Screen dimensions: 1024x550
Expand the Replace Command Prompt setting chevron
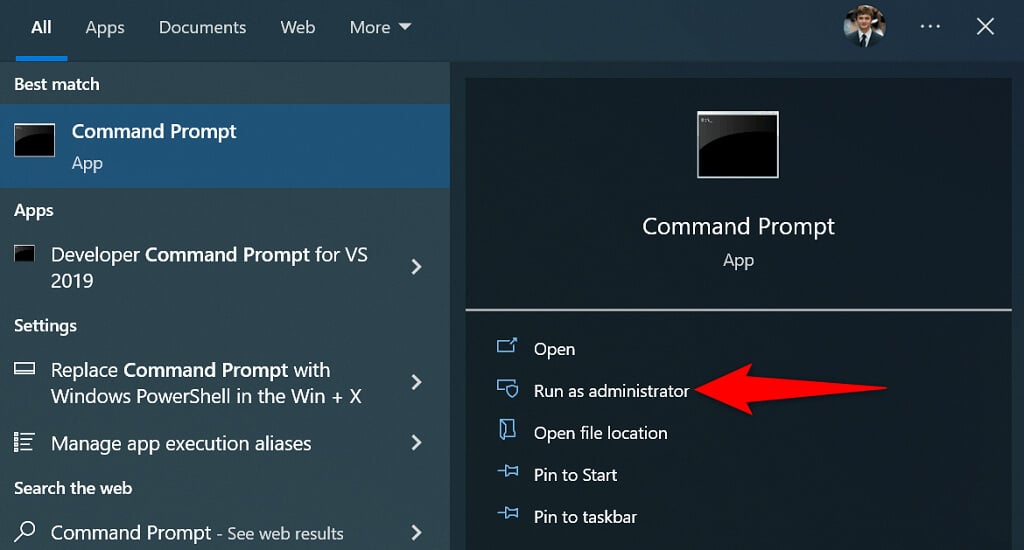[417, 382]
